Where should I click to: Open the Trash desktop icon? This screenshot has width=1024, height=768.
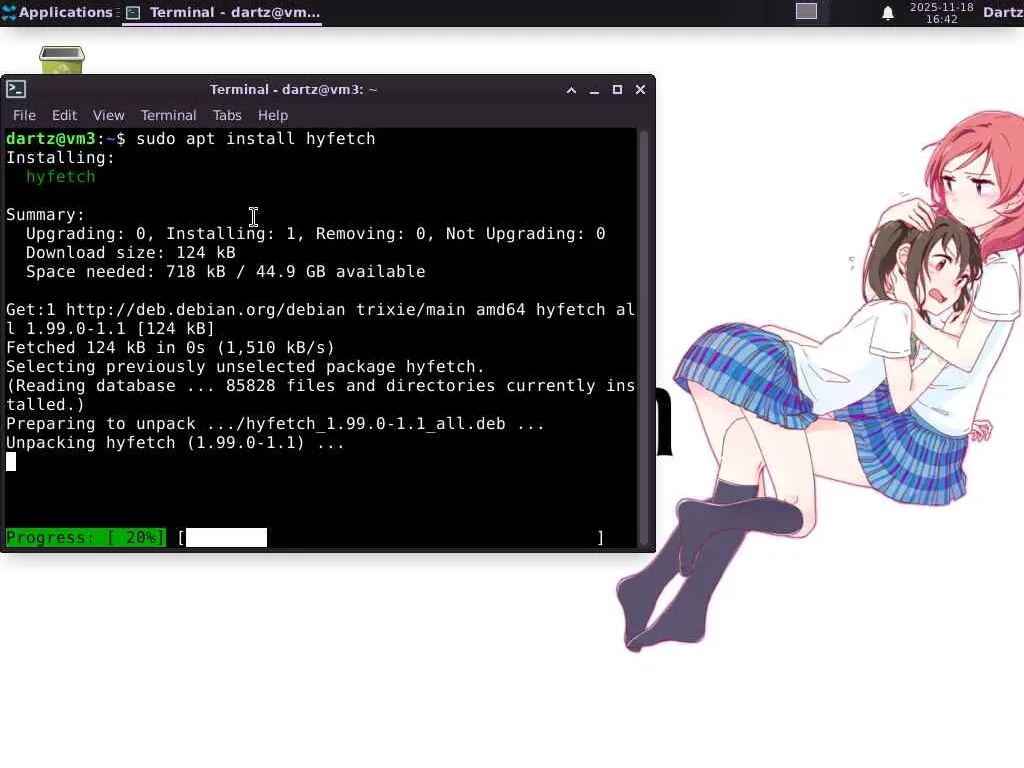click(62, 59)
